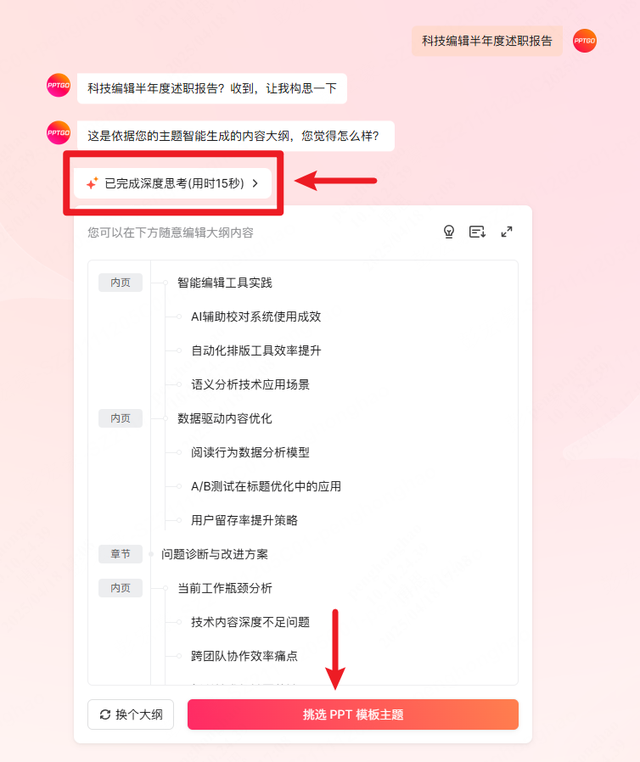Click 挑选 PPT 模板主题 button
The width and height of the screenshot is (640, 762).
click(x=353, y=714)
